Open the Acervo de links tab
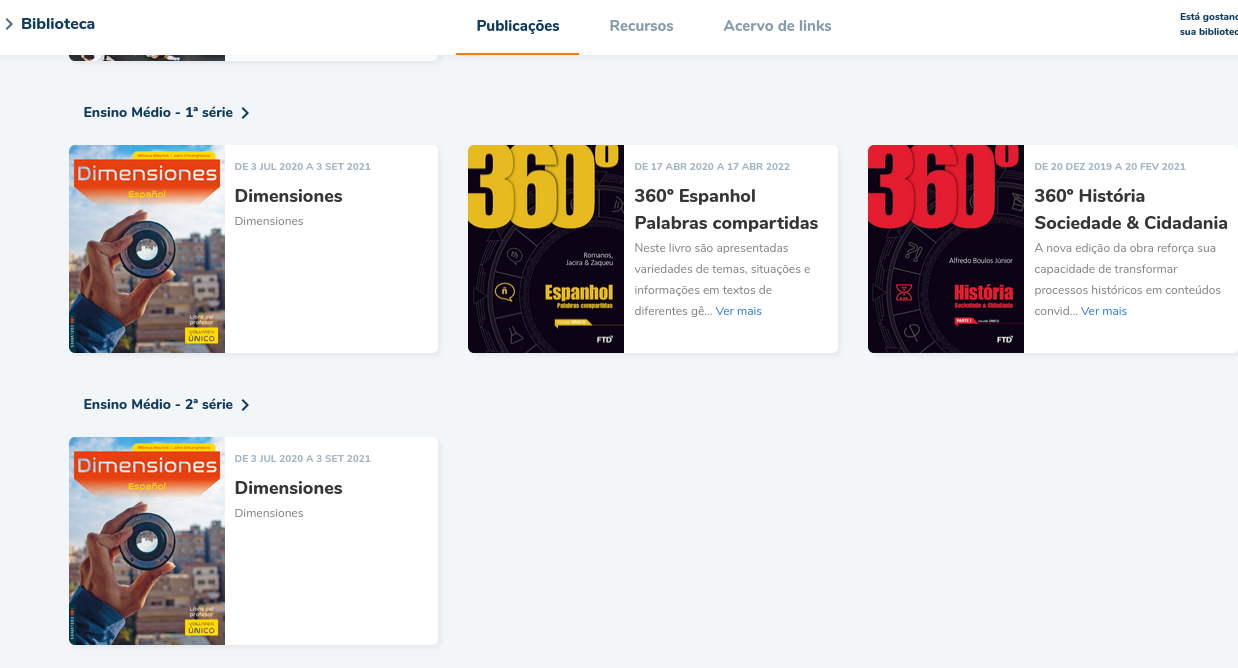 coord(777,26)
